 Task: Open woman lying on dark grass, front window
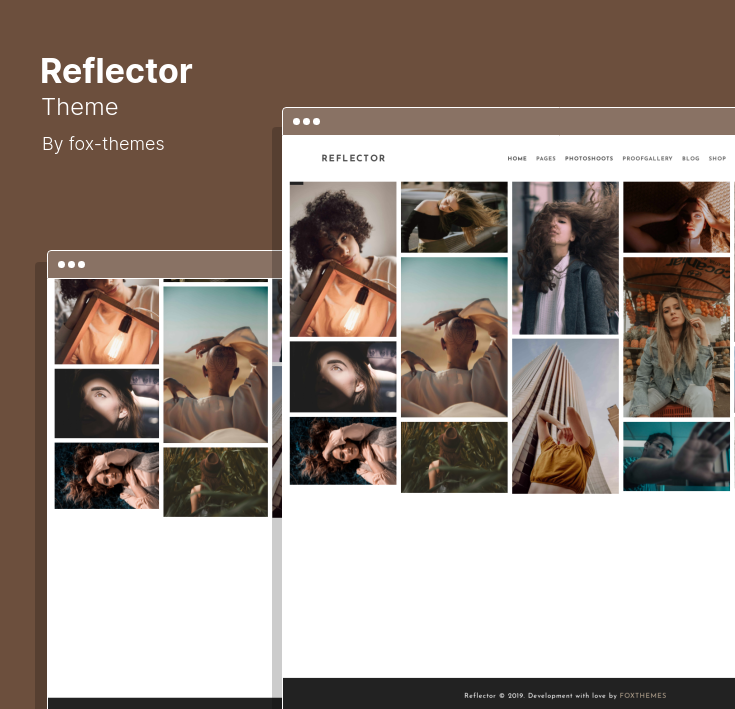click(343, 451)
